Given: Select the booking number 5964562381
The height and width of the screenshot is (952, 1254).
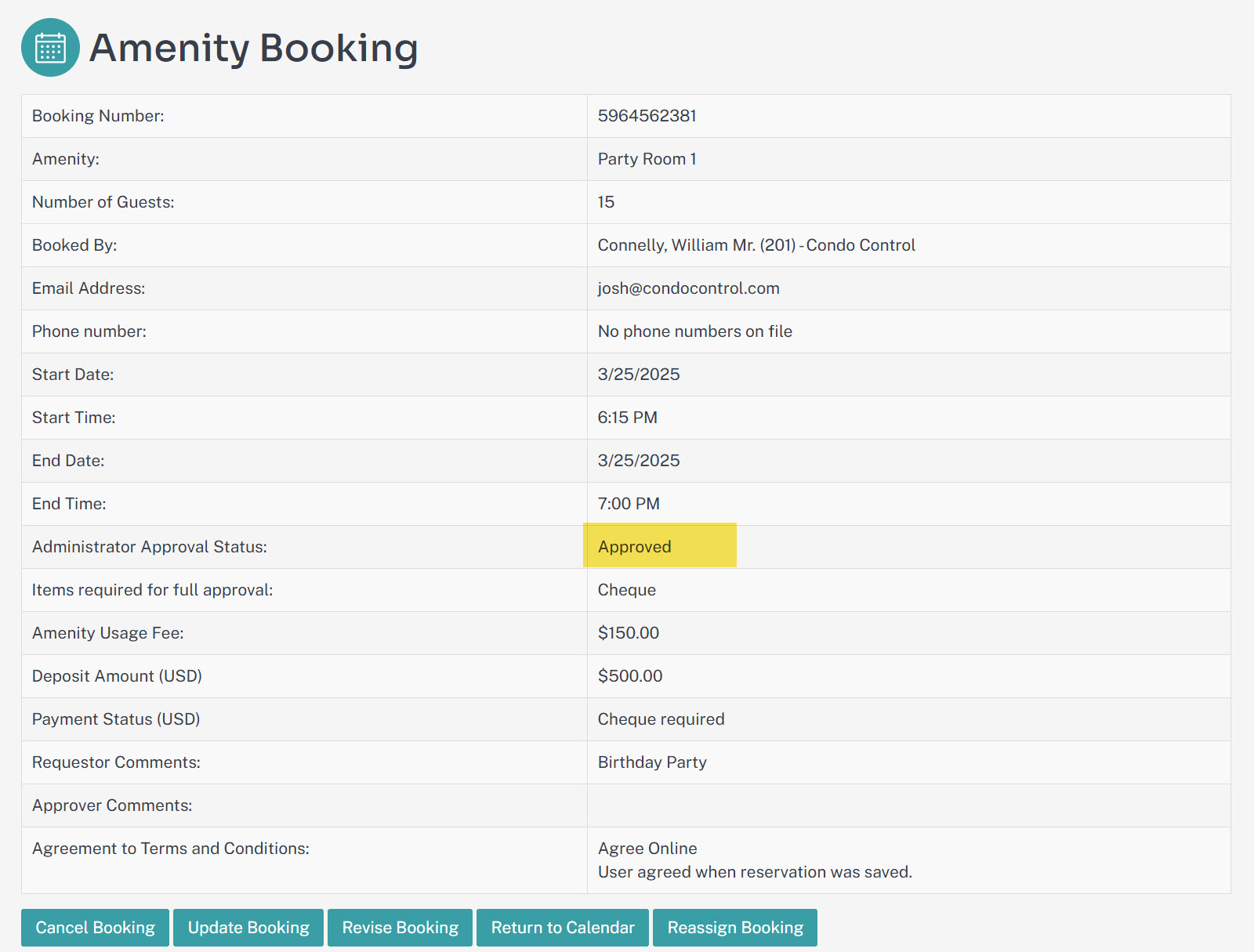Looking at the screenshot, I should click(x=647, y=116).
